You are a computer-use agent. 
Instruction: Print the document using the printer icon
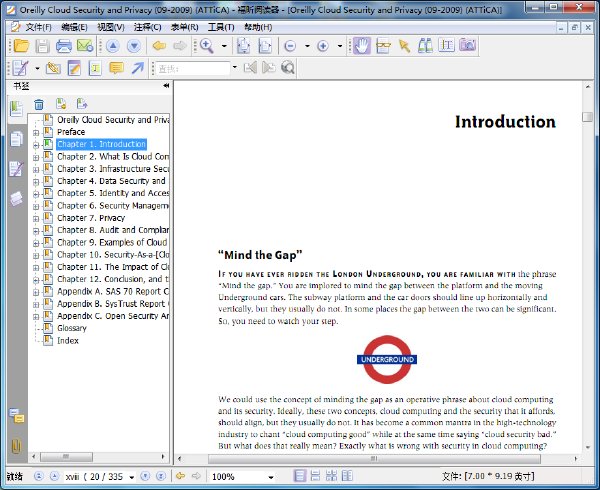coord(64,46)
